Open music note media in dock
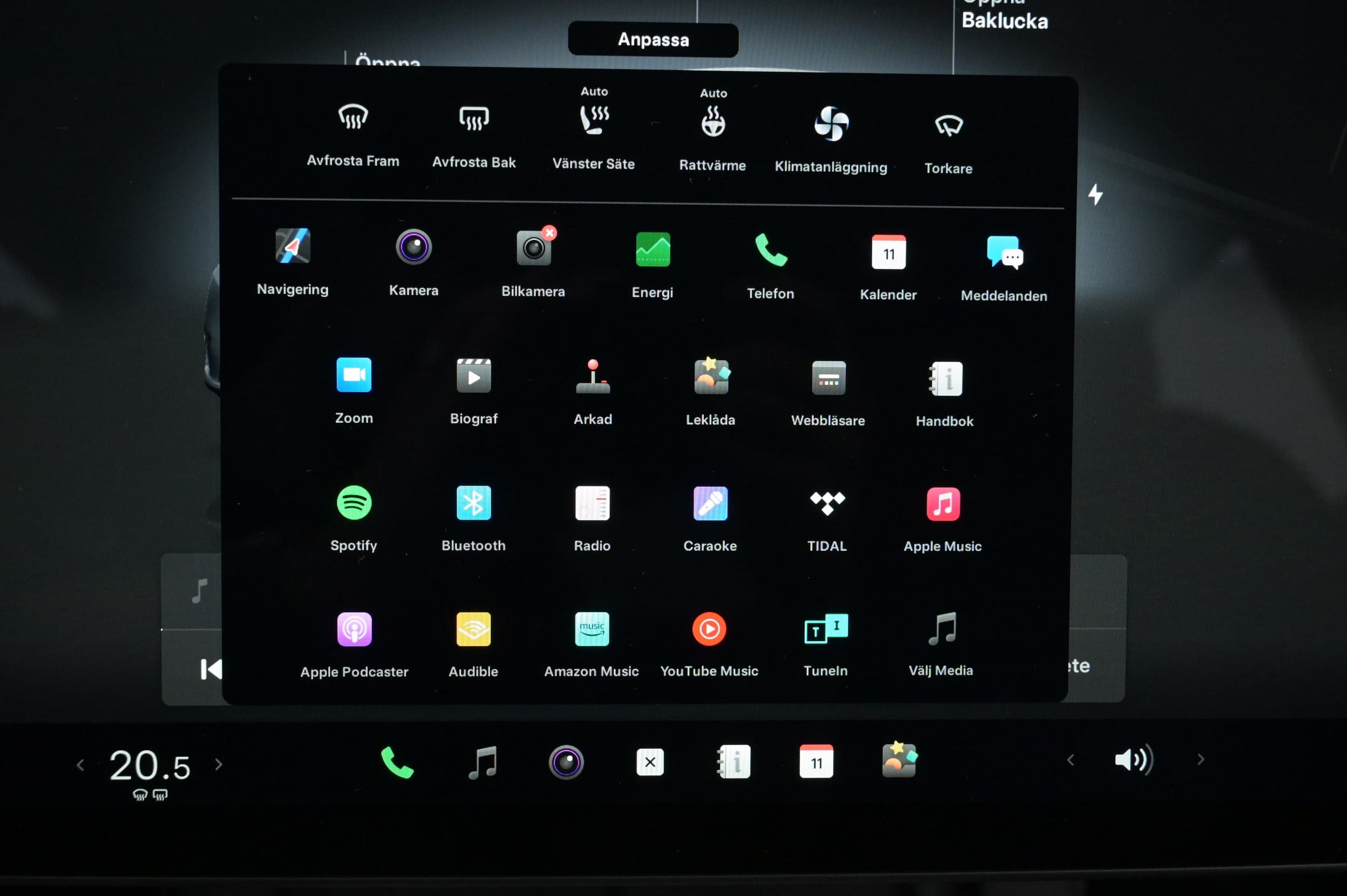This screenshot has height=896, width=1347. [x=483, y=762]
